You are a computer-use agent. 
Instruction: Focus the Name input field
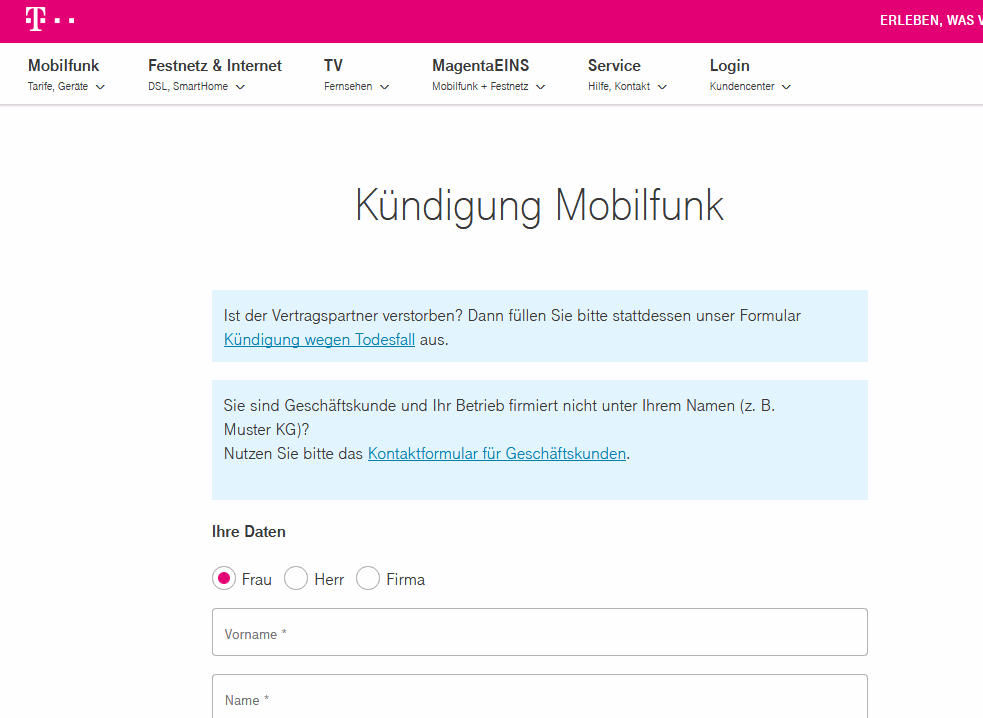pos(540,696)
